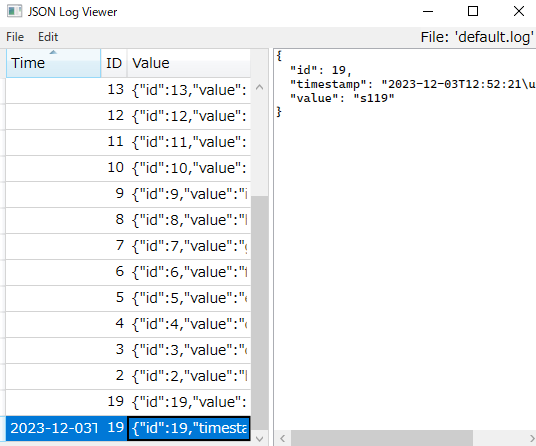Click the horizontal scrollbar thumb in JSON pane

coord(382,438)
